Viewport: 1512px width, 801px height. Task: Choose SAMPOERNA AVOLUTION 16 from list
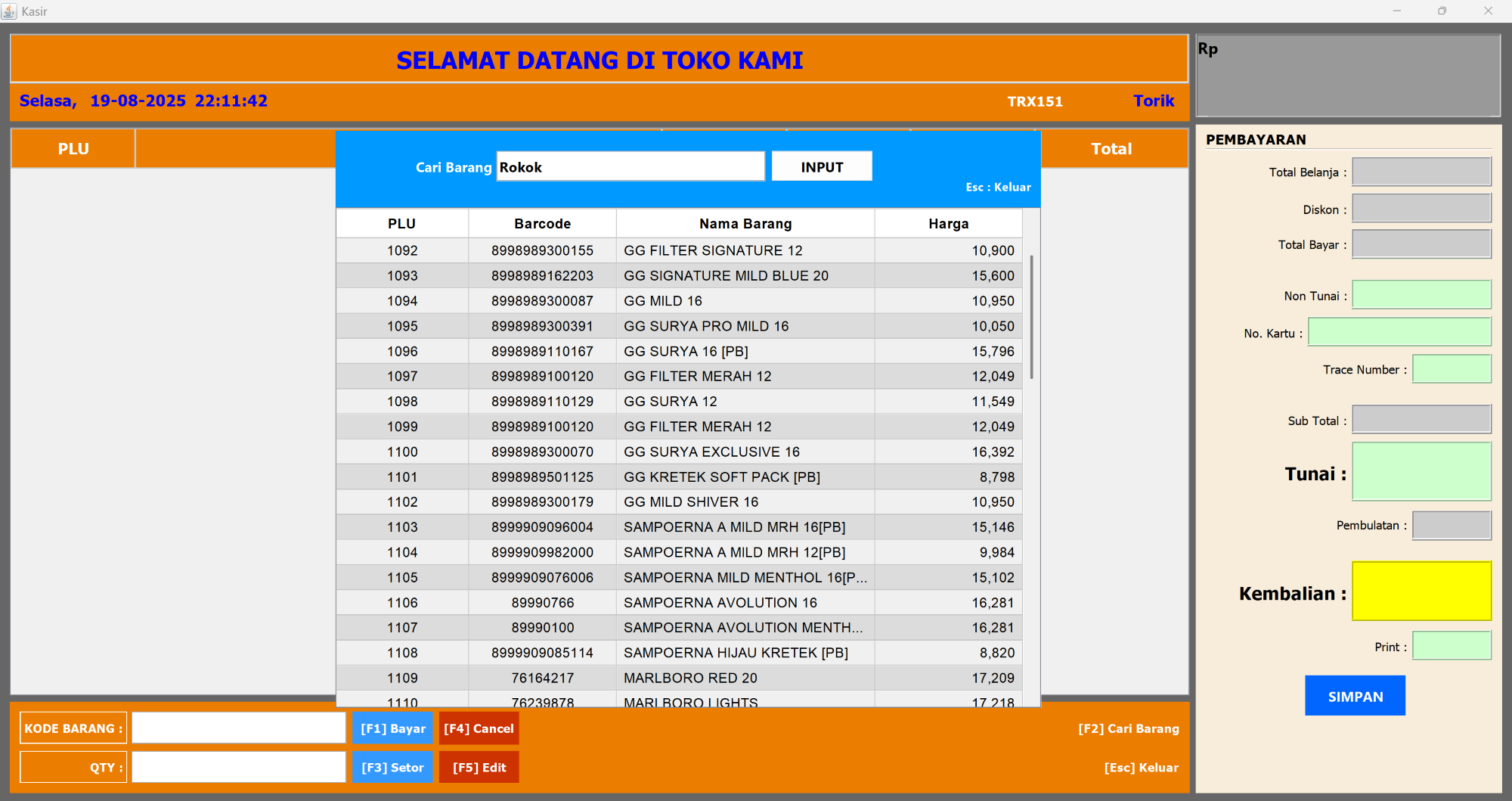[720, 603]
